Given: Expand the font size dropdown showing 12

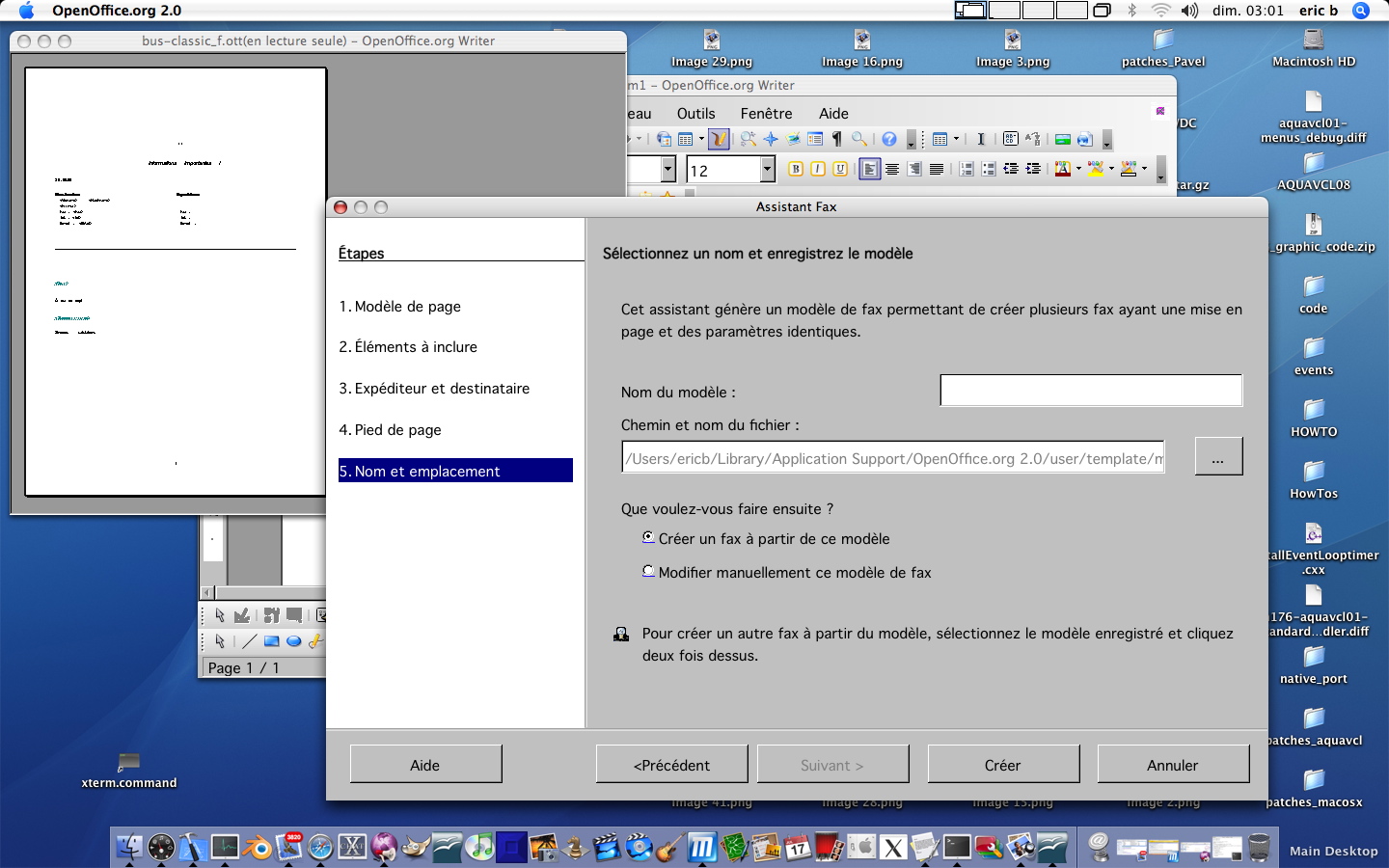Looking at the screenshot, I should click(768, 170).
